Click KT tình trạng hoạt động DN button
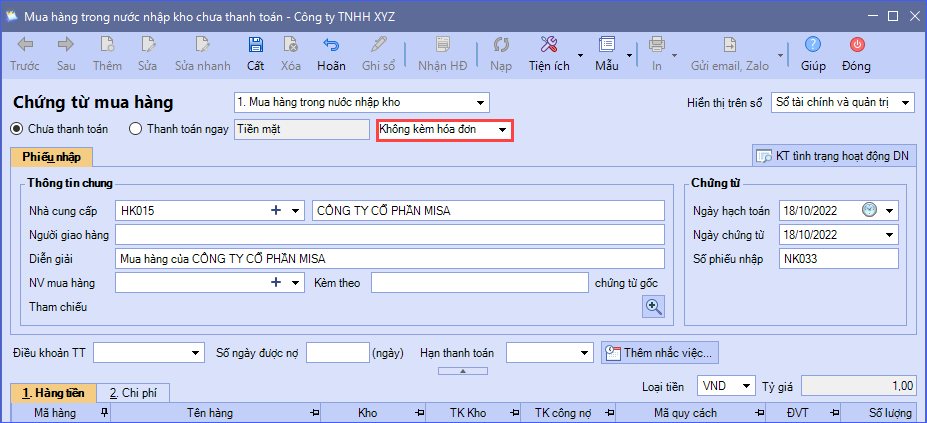 (x=834, y=156)
